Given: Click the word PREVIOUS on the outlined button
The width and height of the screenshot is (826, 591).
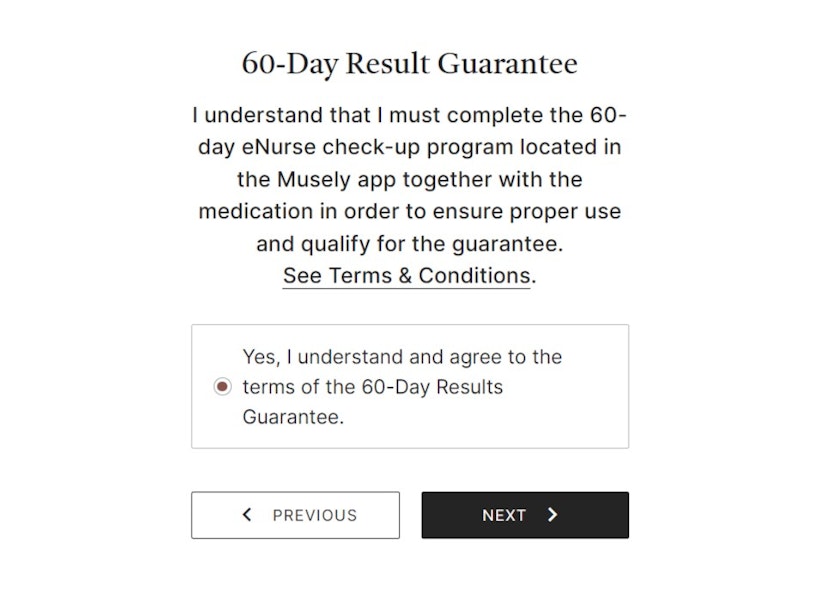Looking at the screenshot, I should pyautogui.click(x=313, y=515).
